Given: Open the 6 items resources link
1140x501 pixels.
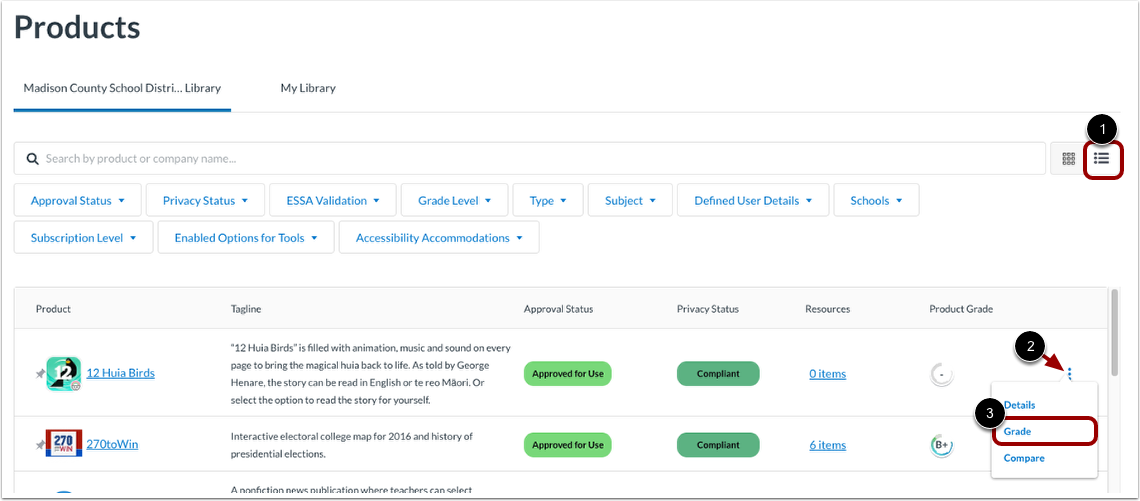Looking at the screenshot, I should 827,445.
